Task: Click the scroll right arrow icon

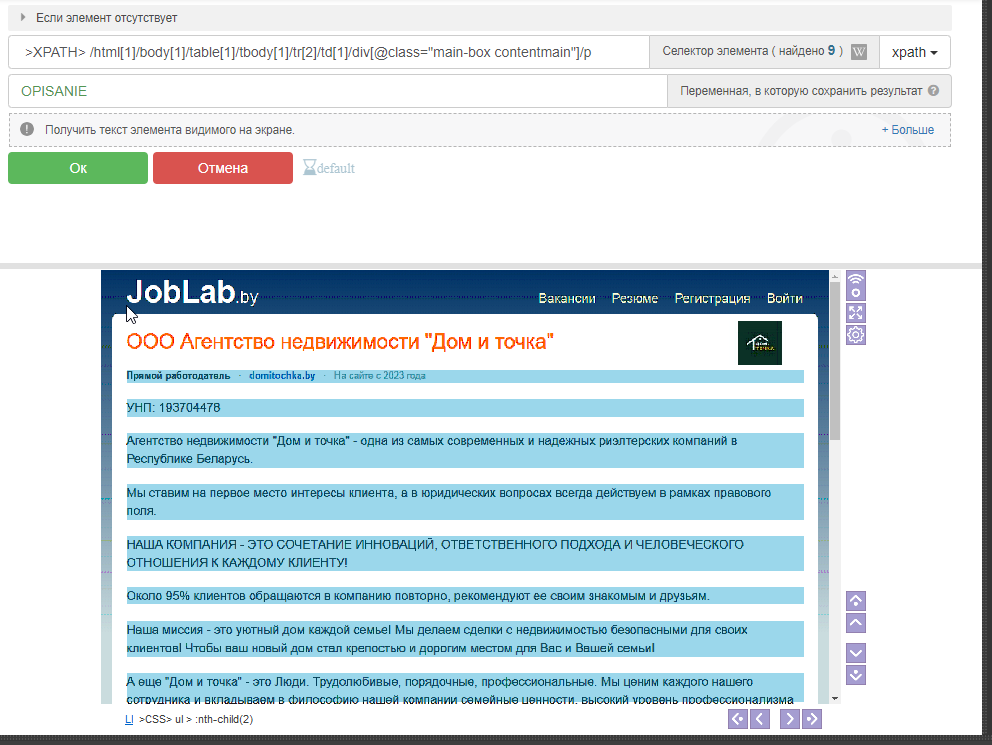Action: tap(789, 719)
